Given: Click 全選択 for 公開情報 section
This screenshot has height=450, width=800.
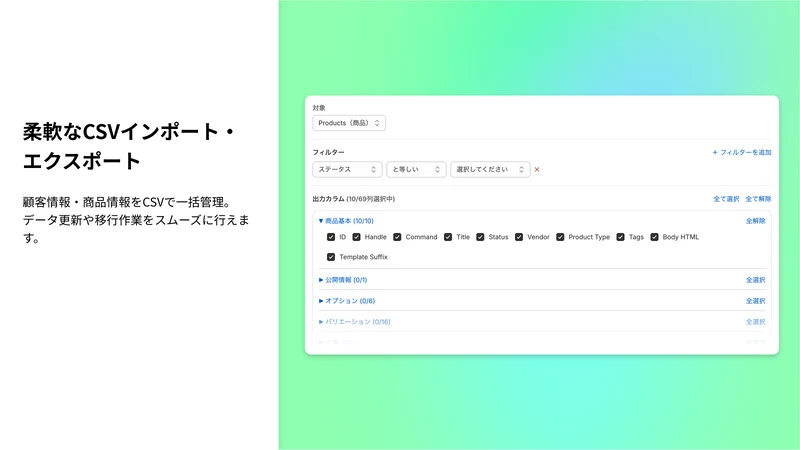Looking at the screenshot, I should point(756,280).
